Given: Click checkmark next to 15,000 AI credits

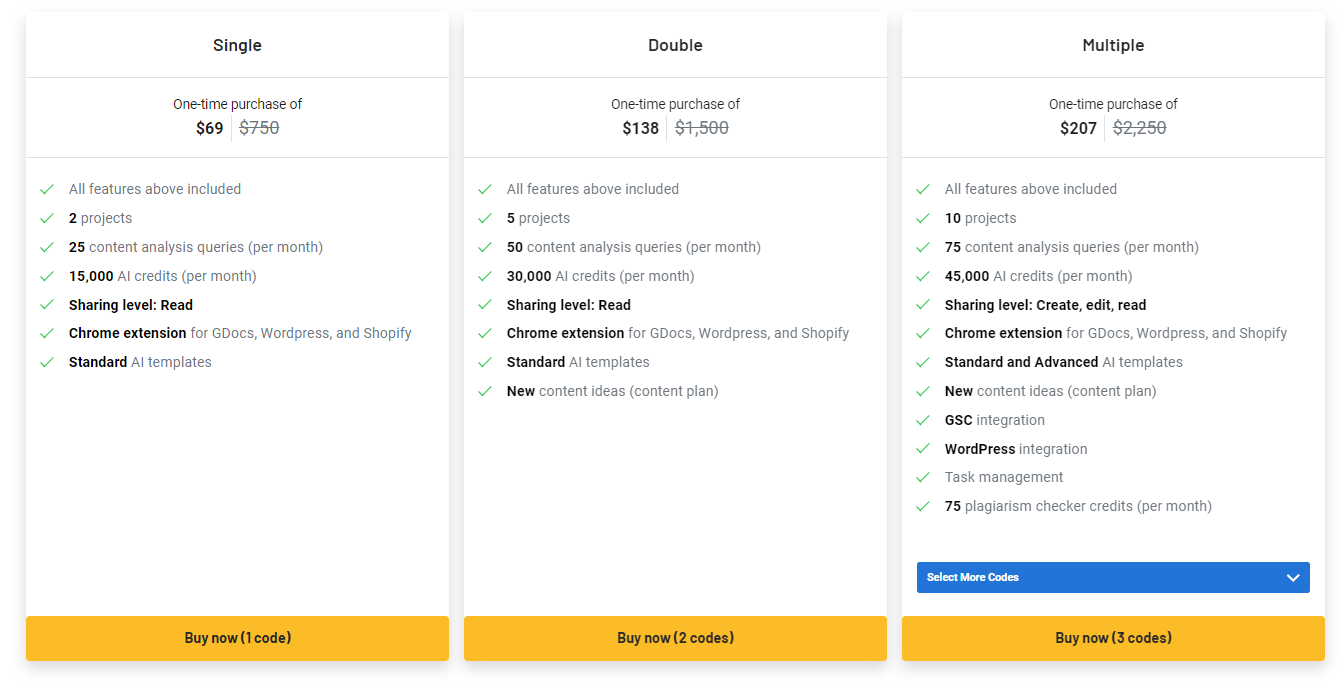Looking at the screenshot, I should point(47,276).
